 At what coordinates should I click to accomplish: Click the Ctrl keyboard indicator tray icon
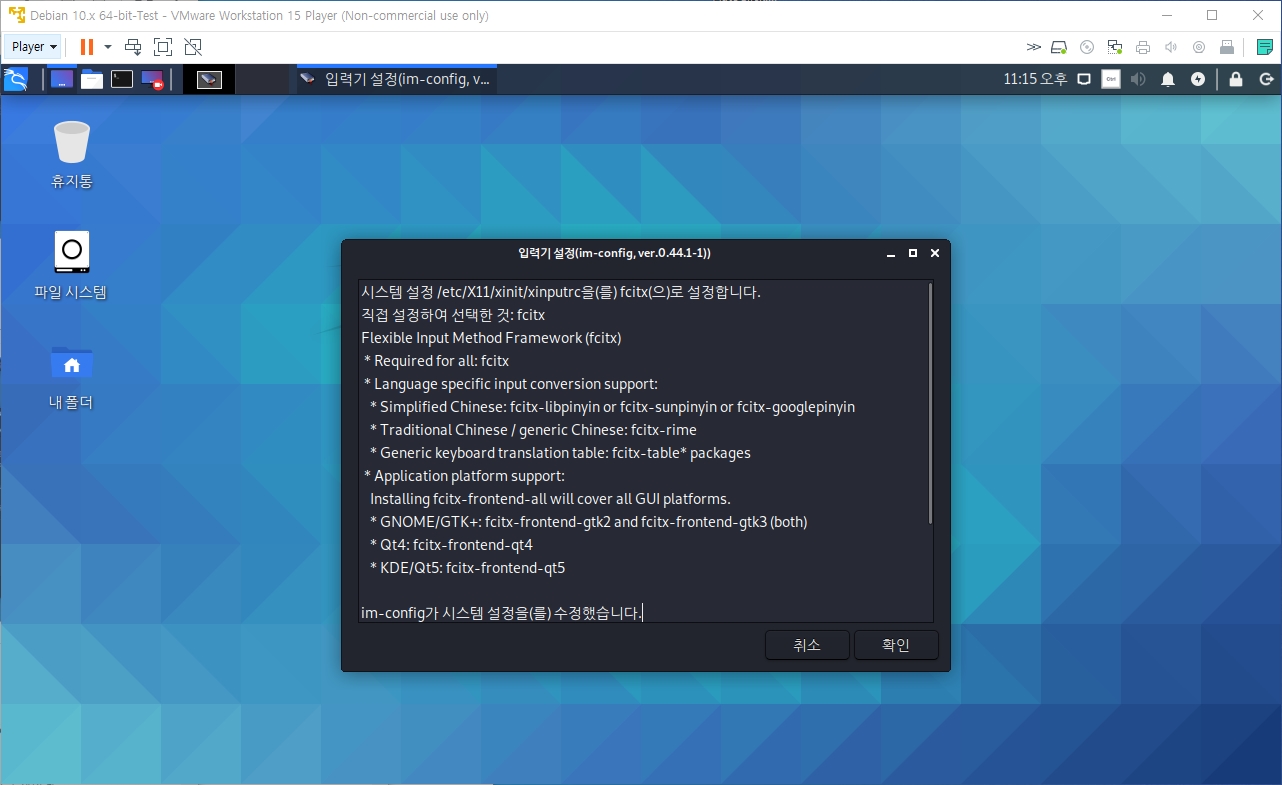tap(1111, 79)
